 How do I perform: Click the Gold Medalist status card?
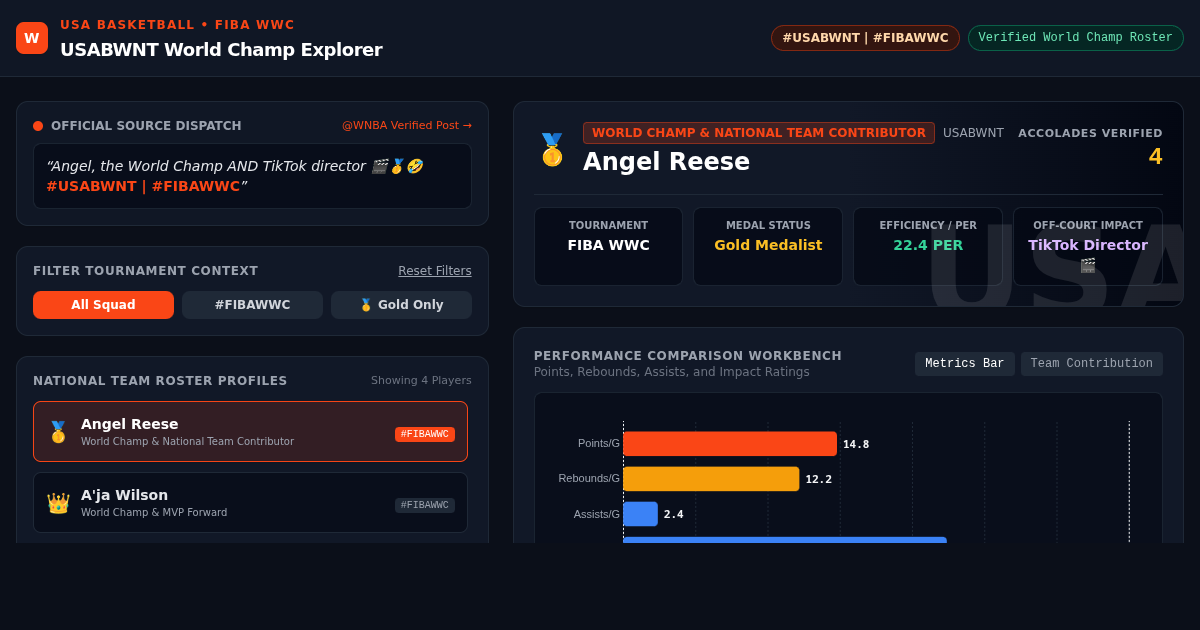point(768,246)
